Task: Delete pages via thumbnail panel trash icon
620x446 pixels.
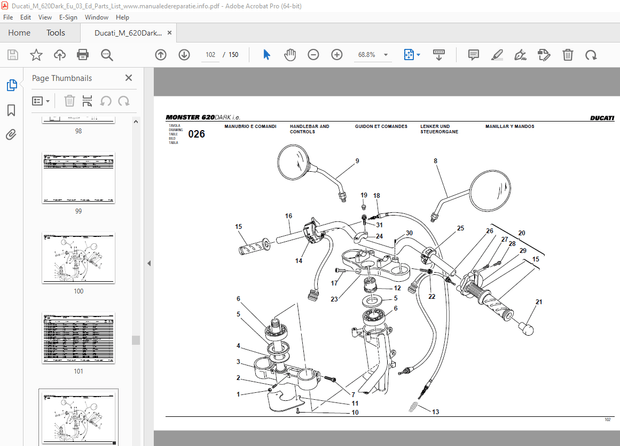Action: (x=69, y=101)
